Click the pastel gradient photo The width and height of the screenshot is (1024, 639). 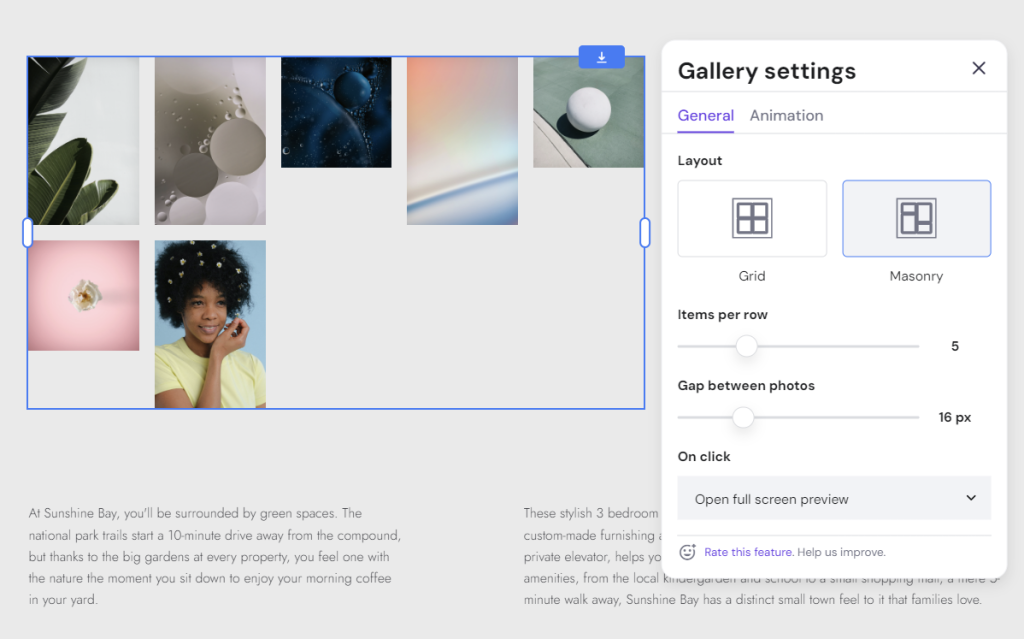pos(462,140)
